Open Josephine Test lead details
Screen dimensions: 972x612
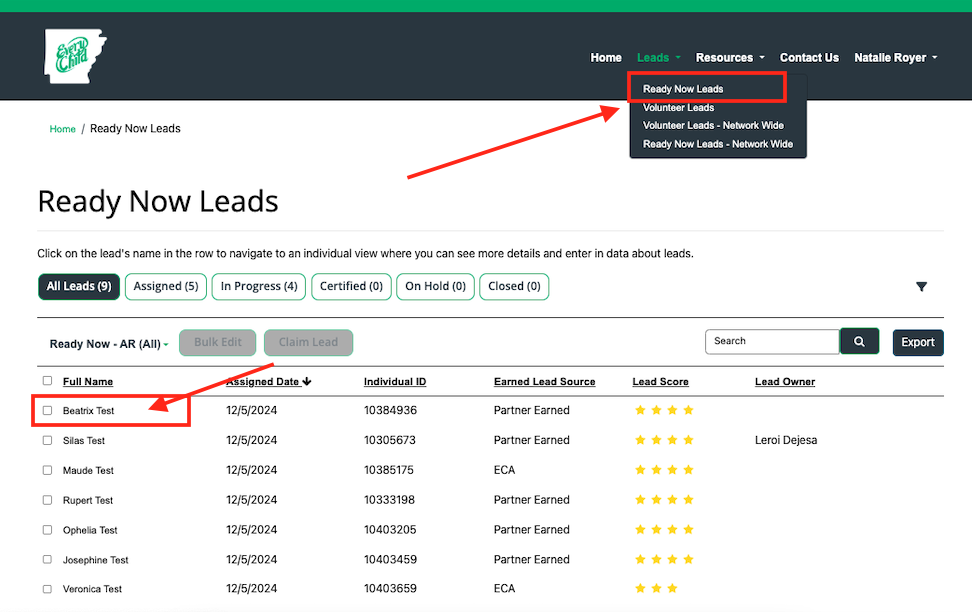coord(95,559)
